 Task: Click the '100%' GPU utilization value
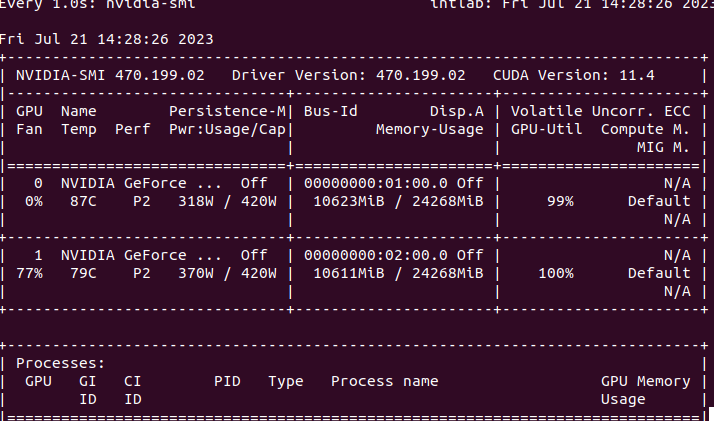tap(556, 273)
